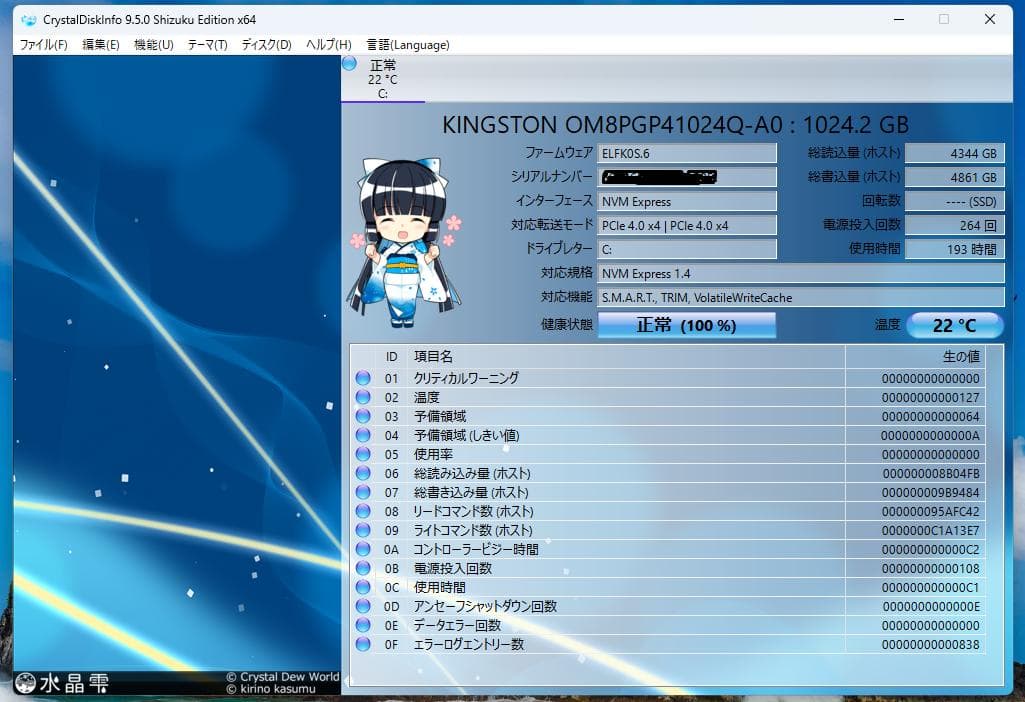Screen dimensions: 1025x702
Task: Select the health indicator beside 予備領域
Action: (362, 416)
